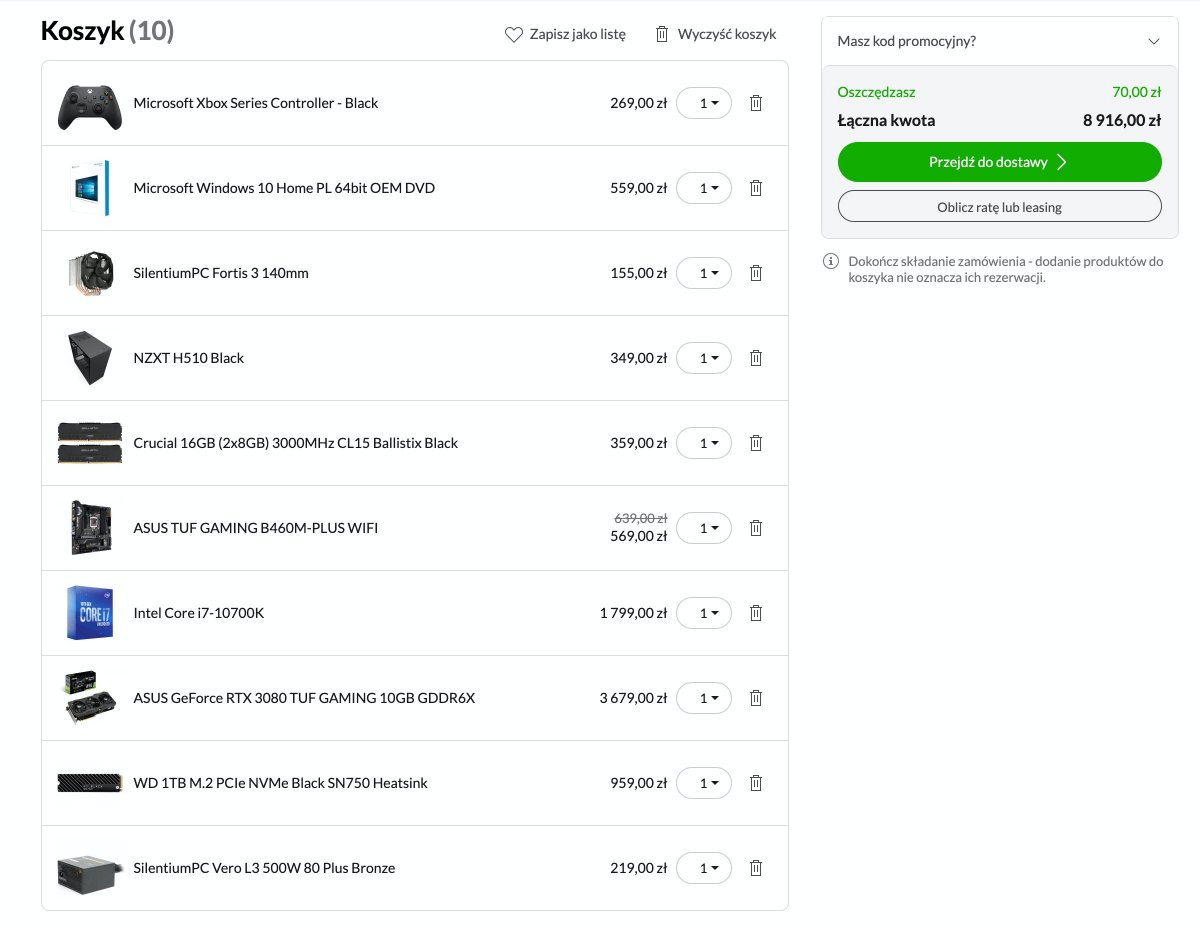Change quantity of WD 1TB SN750
Image resolution: width=1200 pixels, height=930 pixels.
point(704,783)
